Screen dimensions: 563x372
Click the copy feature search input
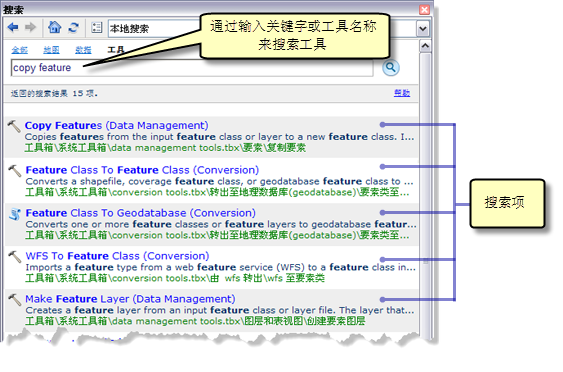pos(192,68)
